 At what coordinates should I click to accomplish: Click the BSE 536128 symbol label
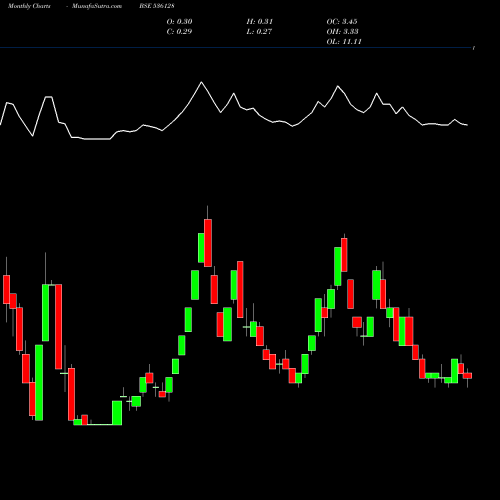[x=157, y=6]
